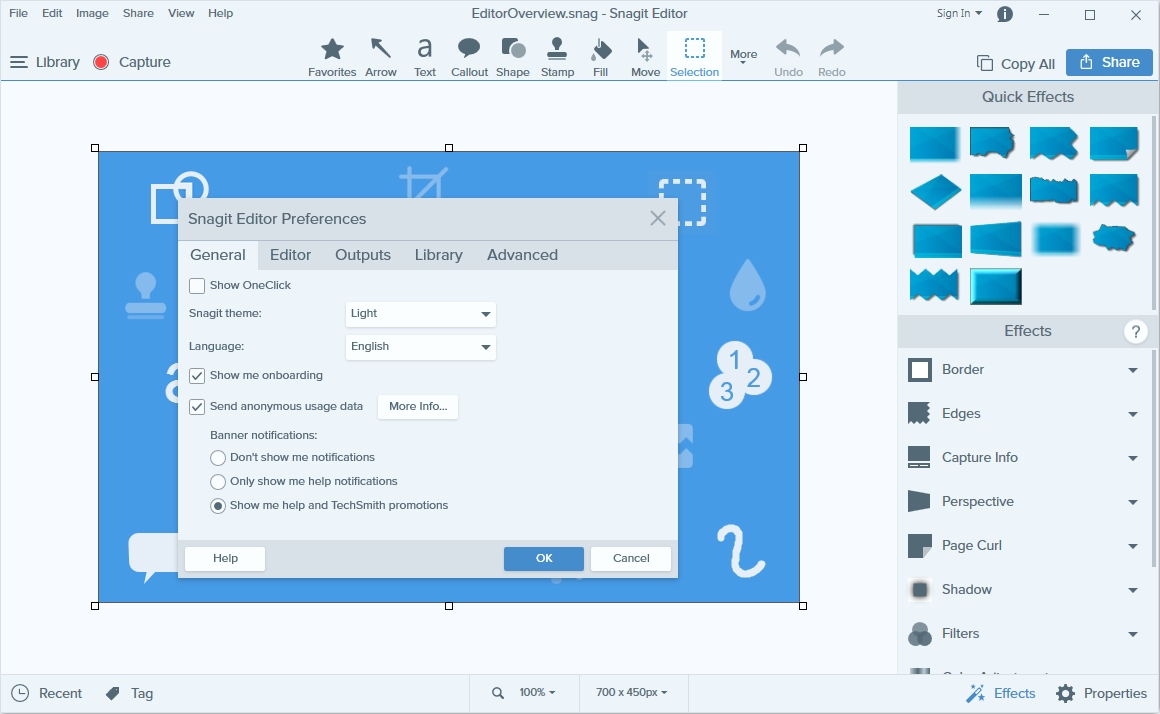Expand the Border effect options

(x=1133, y=370)
